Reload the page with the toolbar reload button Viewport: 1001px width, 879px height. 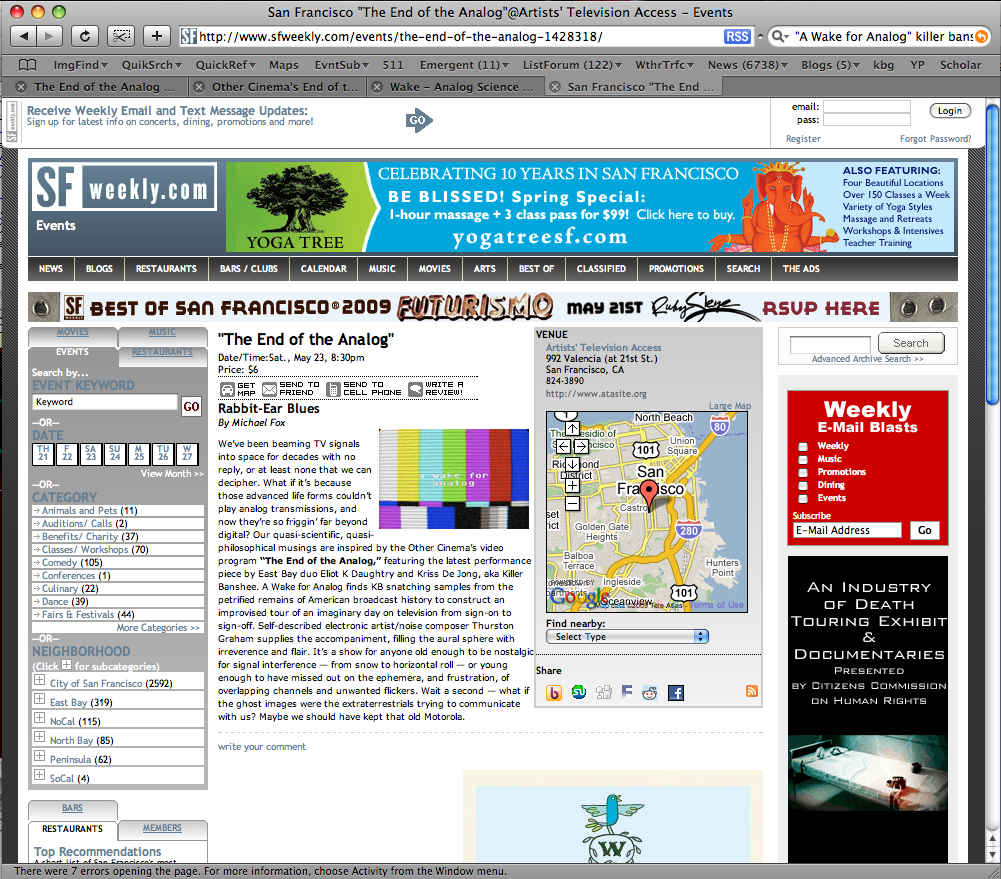pos(84,36)
